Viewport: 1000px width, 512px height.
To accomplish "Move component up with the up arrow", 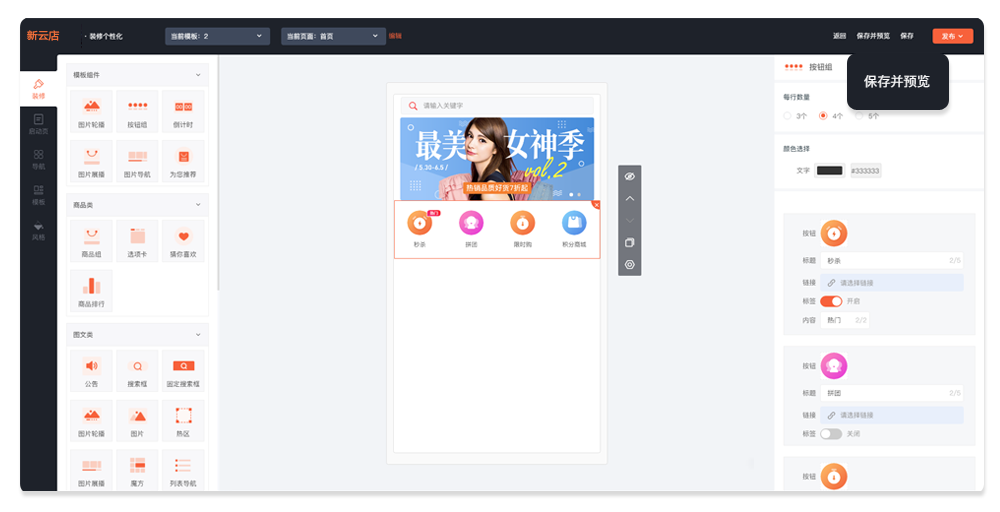I will pyautogui.click(x=629, y=198).
